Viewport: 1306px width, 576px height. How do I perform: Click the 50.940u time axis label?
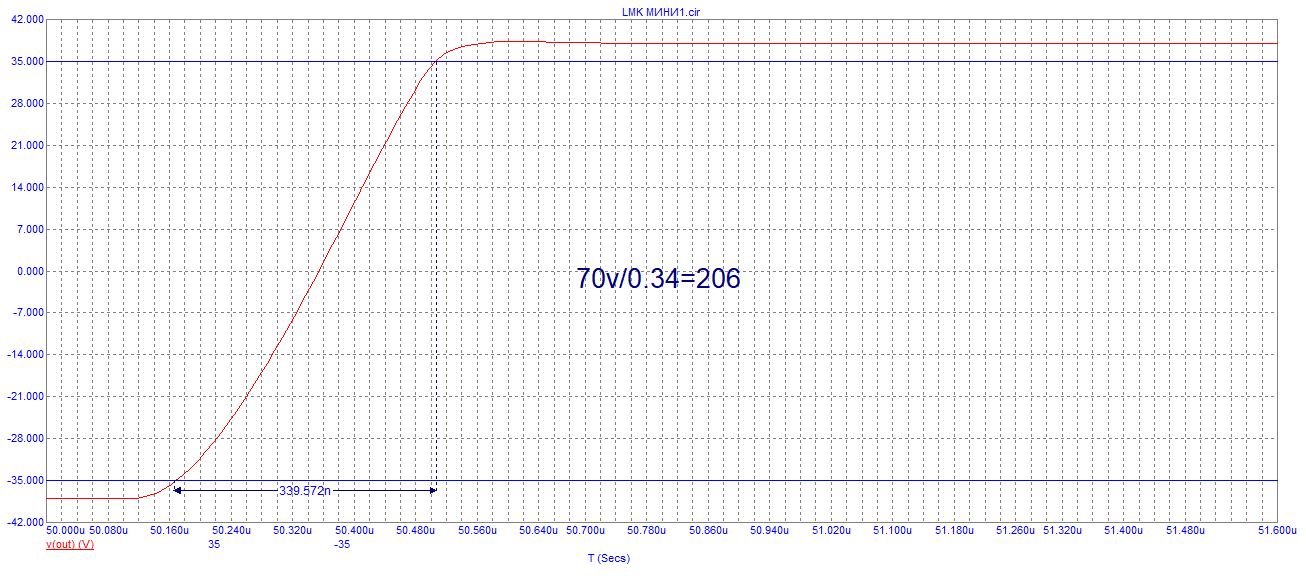pos(770,531)
